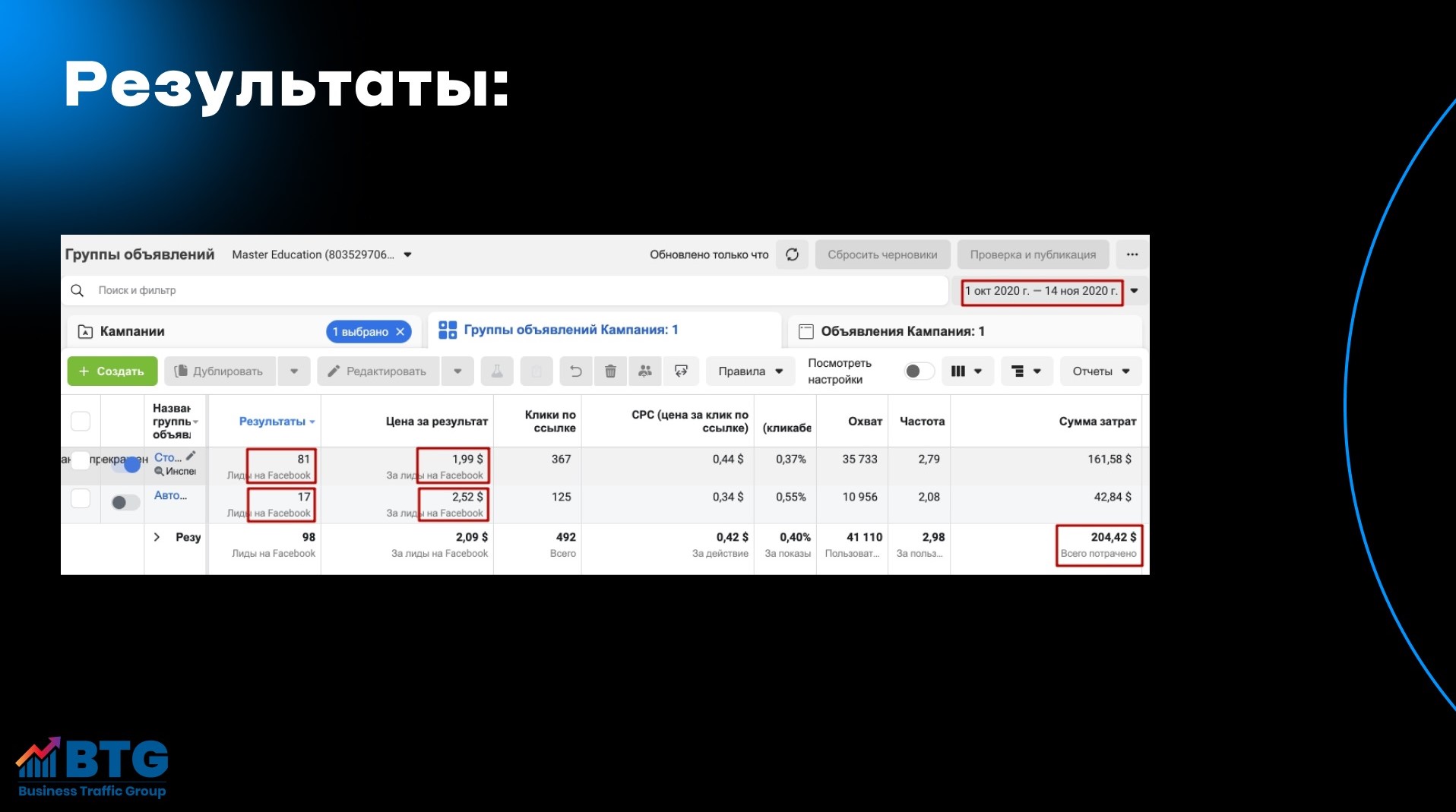Open the Редактировать dropdown arrow

coord(457,371)
